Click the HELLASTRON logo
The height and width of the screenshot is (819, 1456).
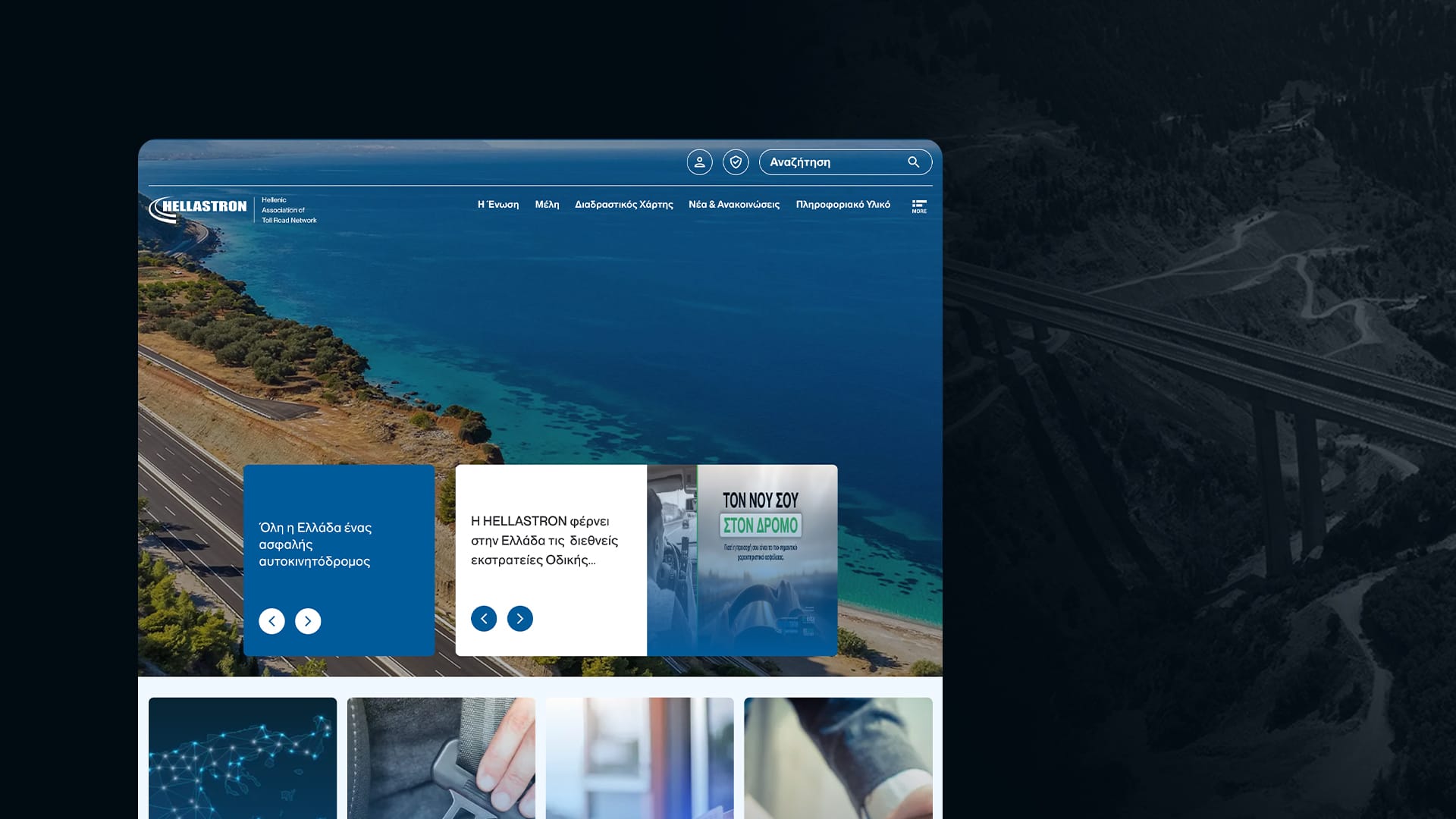tap(199, 209)
